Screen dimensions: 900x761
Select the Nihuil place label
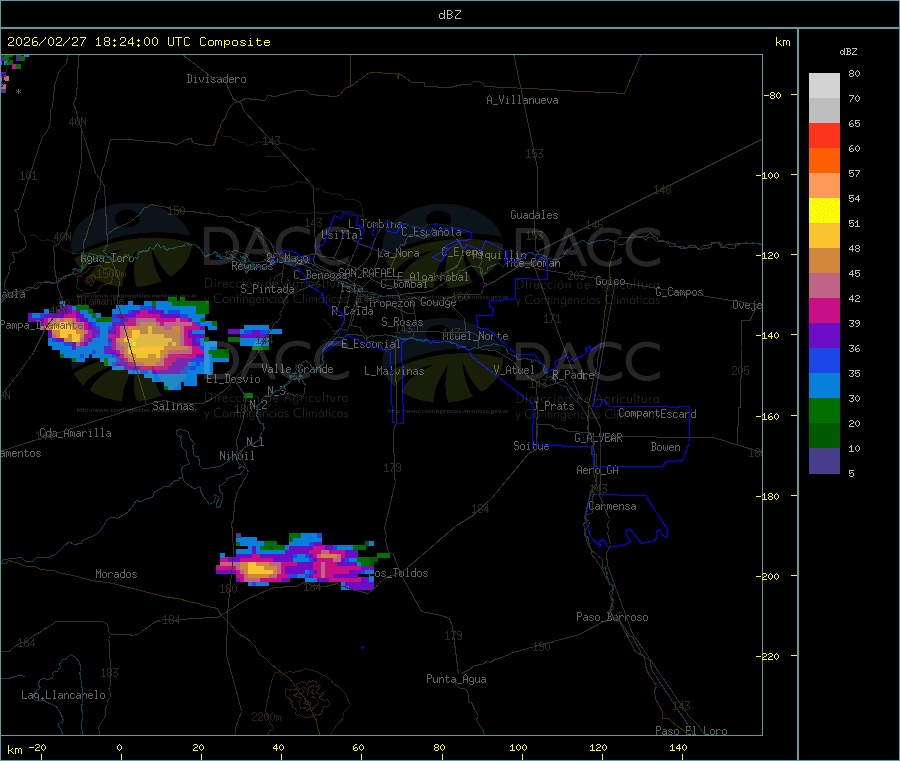click(236, 456)
